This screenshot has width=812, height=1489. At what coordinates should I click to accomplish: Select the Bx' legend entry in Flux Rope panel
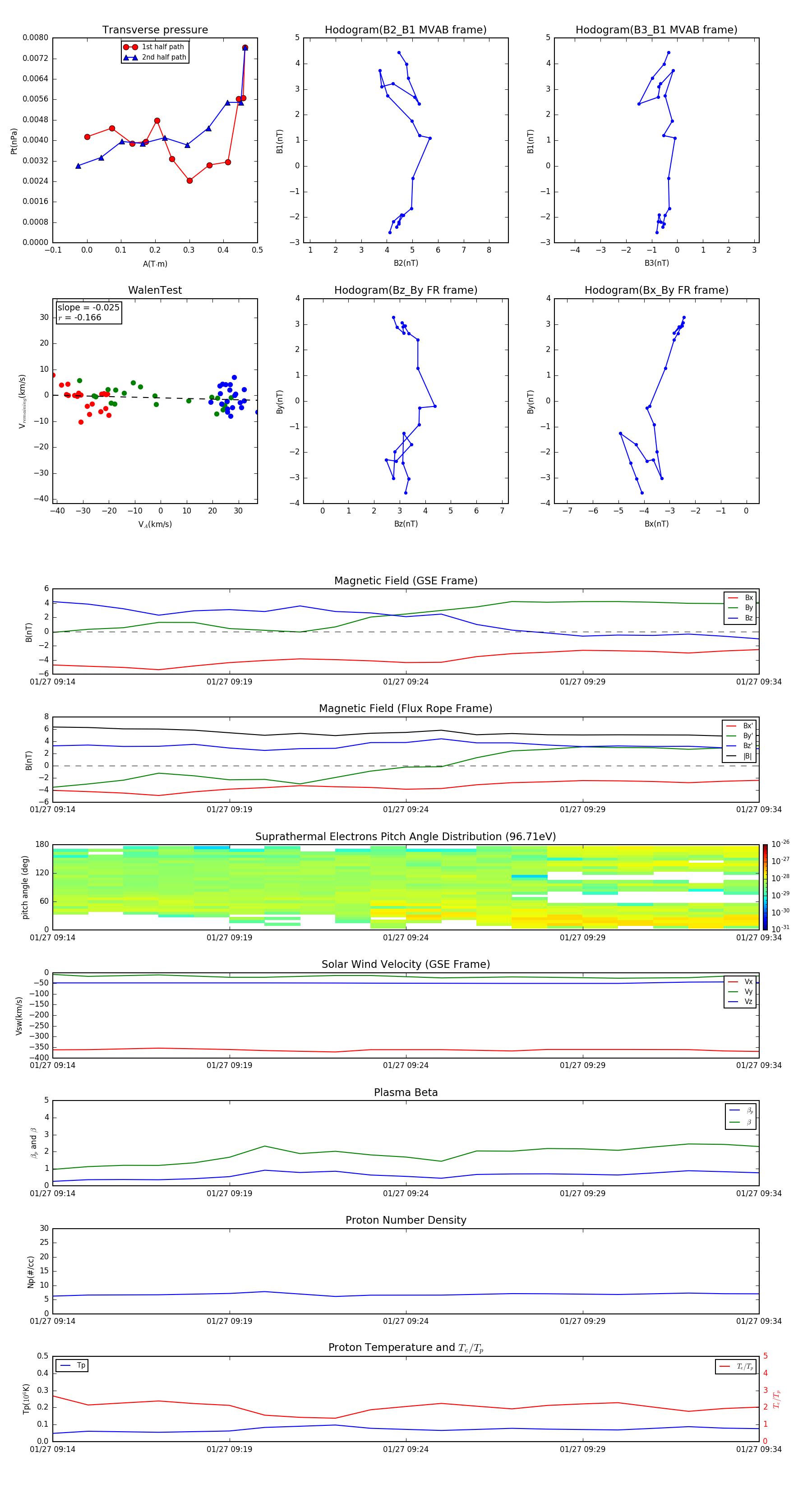739,726
